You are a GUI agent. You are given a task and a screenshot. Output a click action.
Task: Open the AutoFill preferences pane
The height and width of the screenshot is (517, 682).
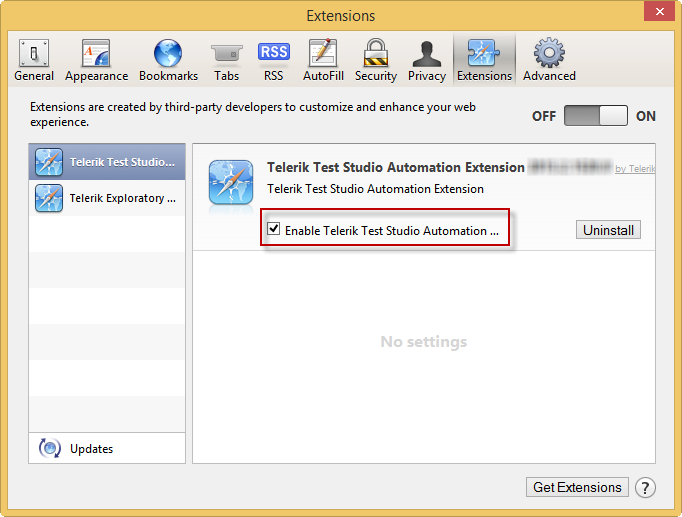pos(323,61)
